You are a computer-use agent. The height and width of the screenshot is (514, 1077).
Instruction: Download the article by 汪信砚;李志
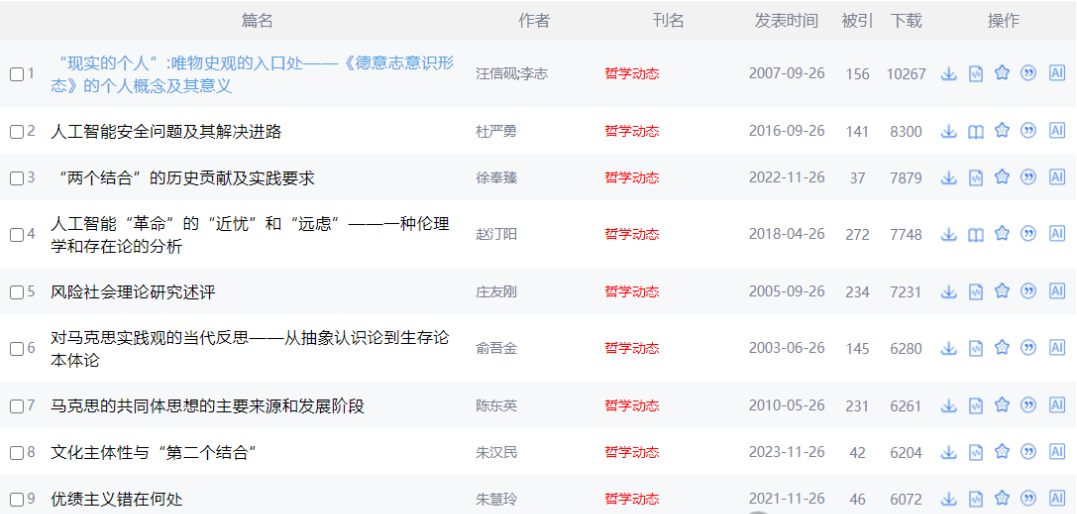(949, 74)
